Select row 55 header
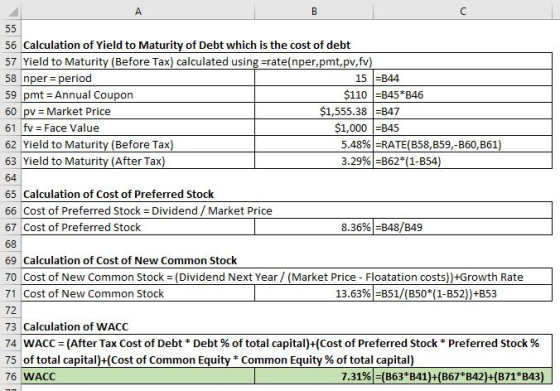Viewport: 560px width, 391px height. pyautogui.click(x=11, y=29)
